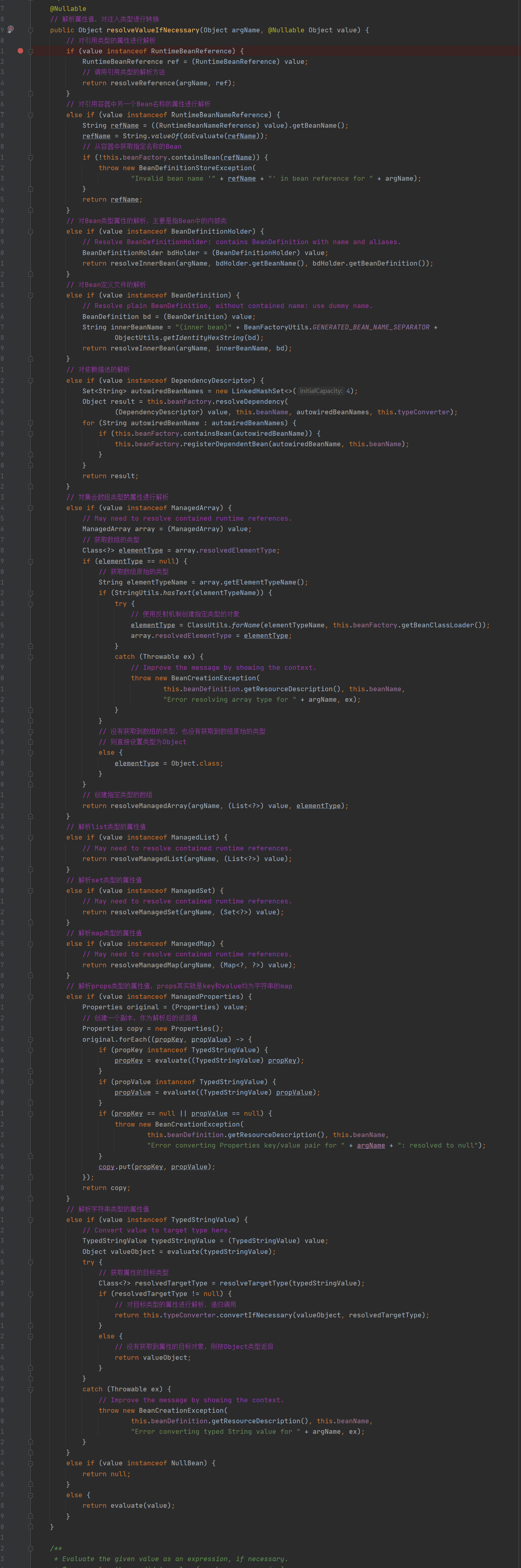Screen dimensions: 521x1568
Task: Click the "Invalid bean name '" string literal
Action: (x=173, y=178)
